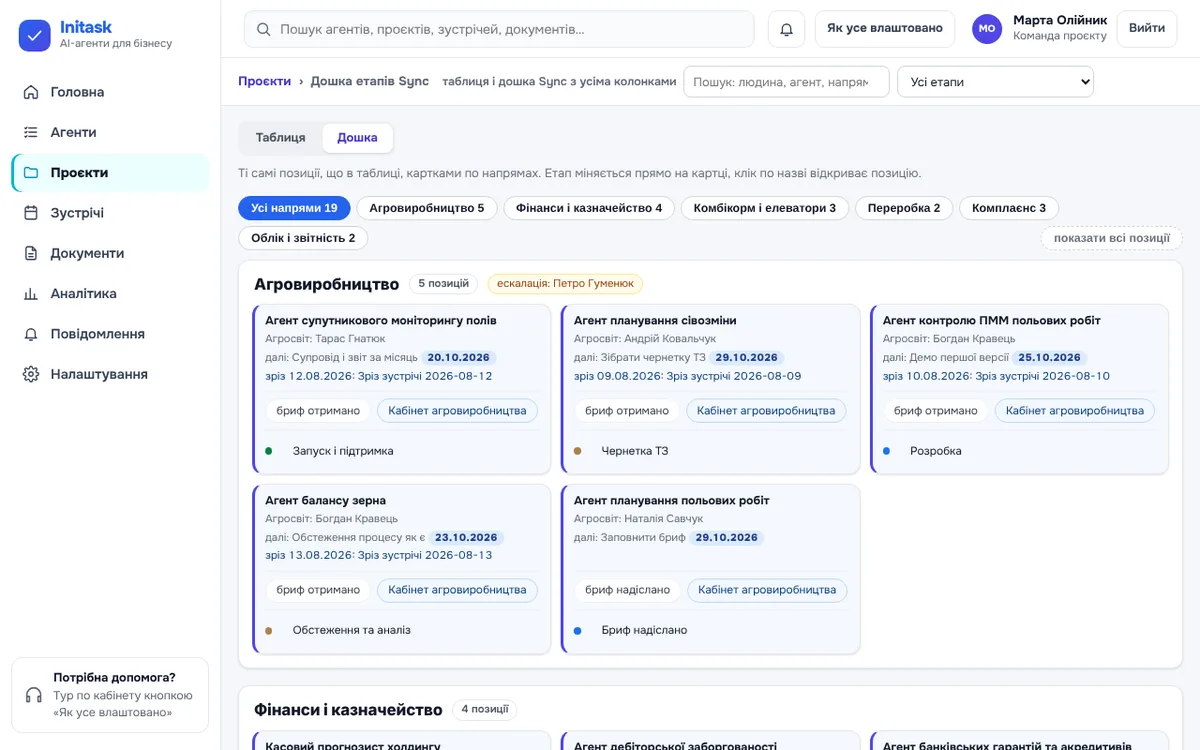
Task: Open card title Агент супутникового моніторингу полів
Action: [x=381, y=321]
